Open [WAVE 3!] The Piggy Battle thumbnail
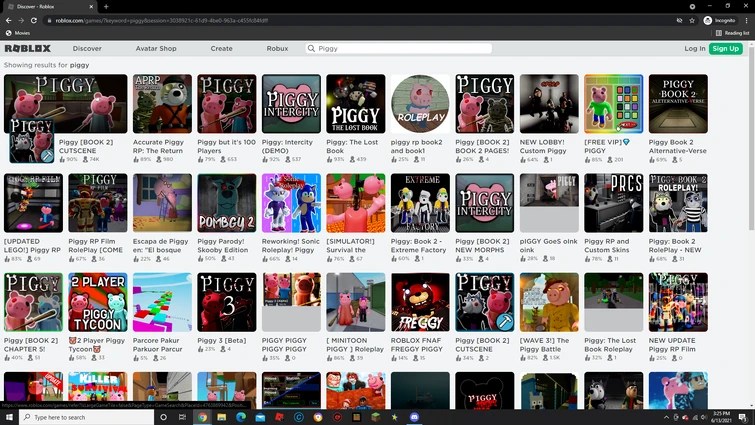This screenshot has height=425, width=755. click(549, 302)
